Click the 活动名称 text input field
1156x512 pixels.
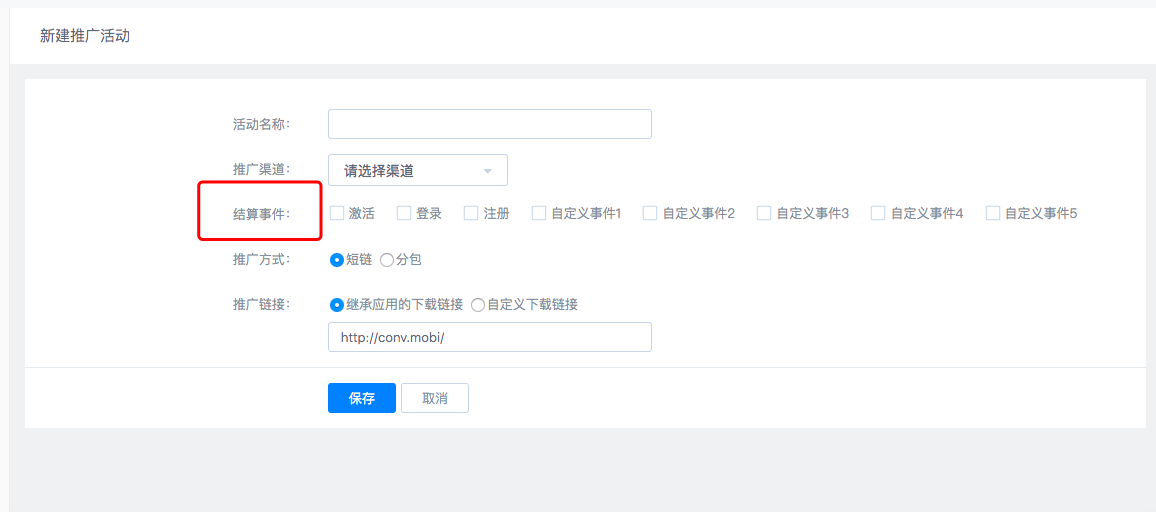[489, 124]
